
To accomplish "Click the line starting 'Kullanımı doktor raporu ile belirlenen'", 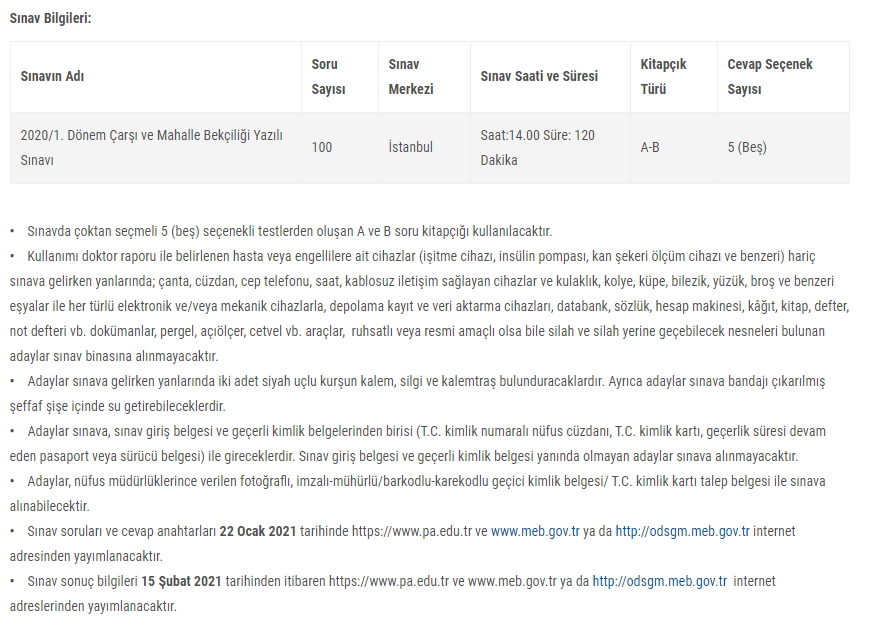I will [421, 256].
